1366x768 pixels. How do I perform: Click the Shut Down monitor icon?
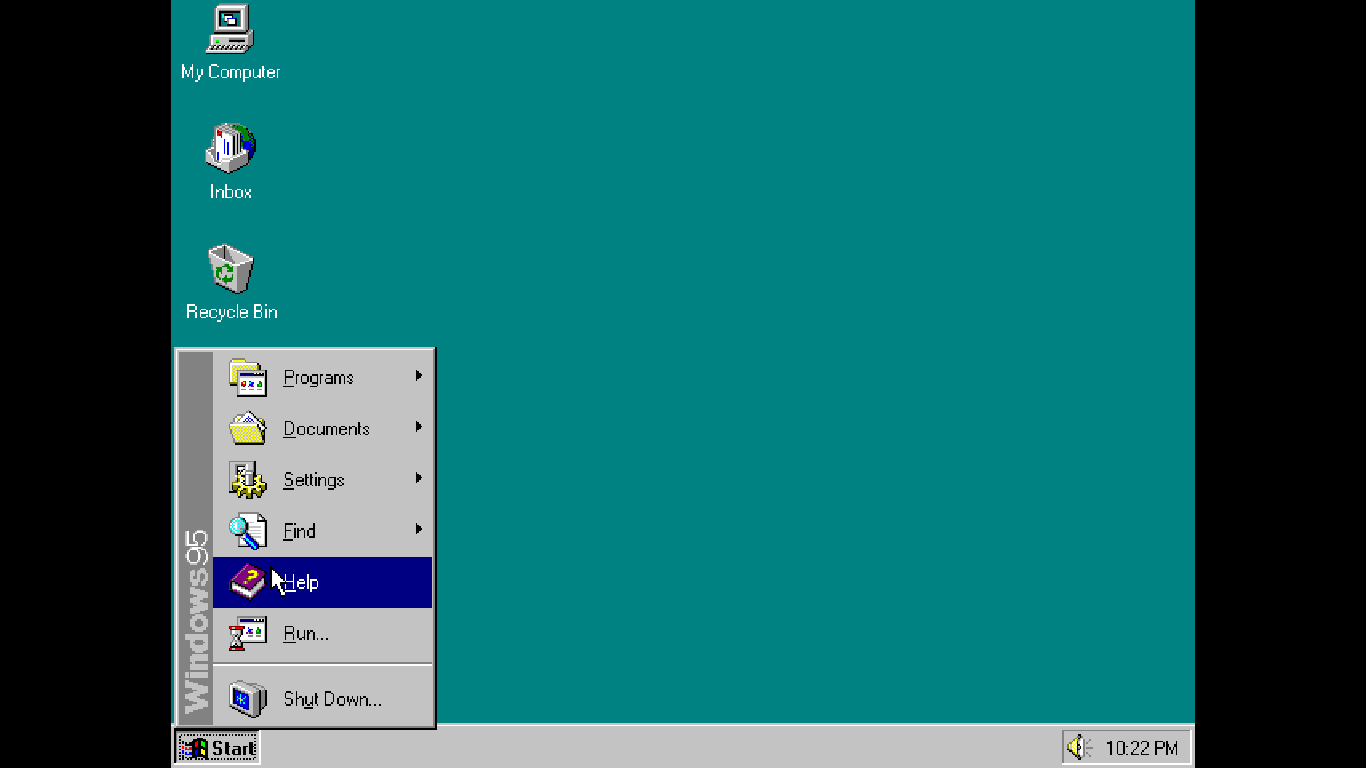click(247, 699)
